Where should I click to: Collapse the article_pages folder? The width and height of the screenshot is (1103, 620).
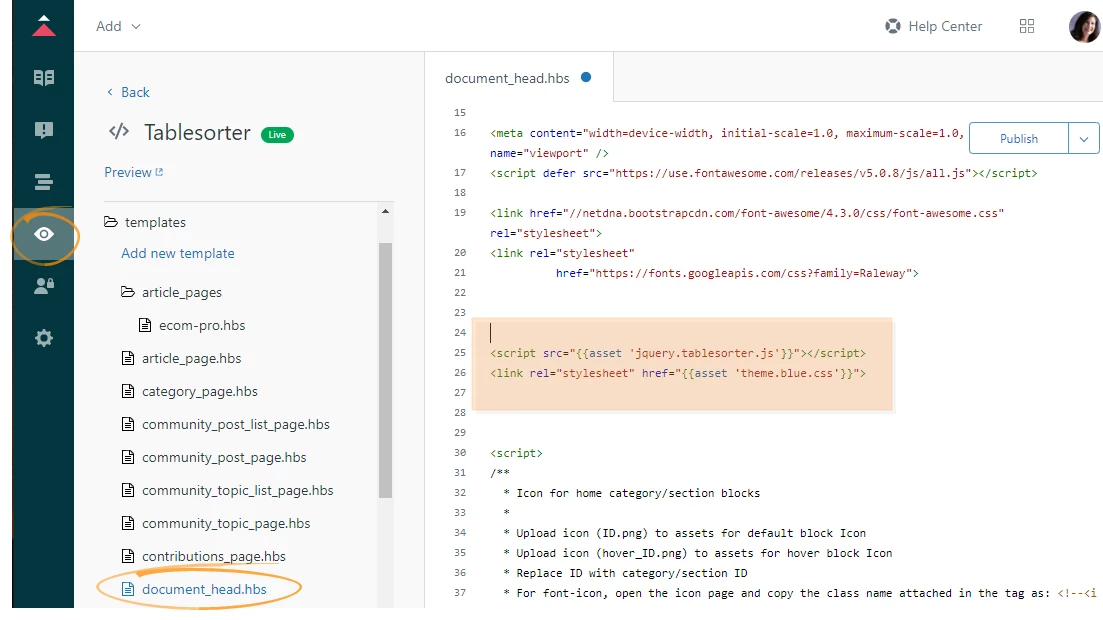tap(172, 291)
